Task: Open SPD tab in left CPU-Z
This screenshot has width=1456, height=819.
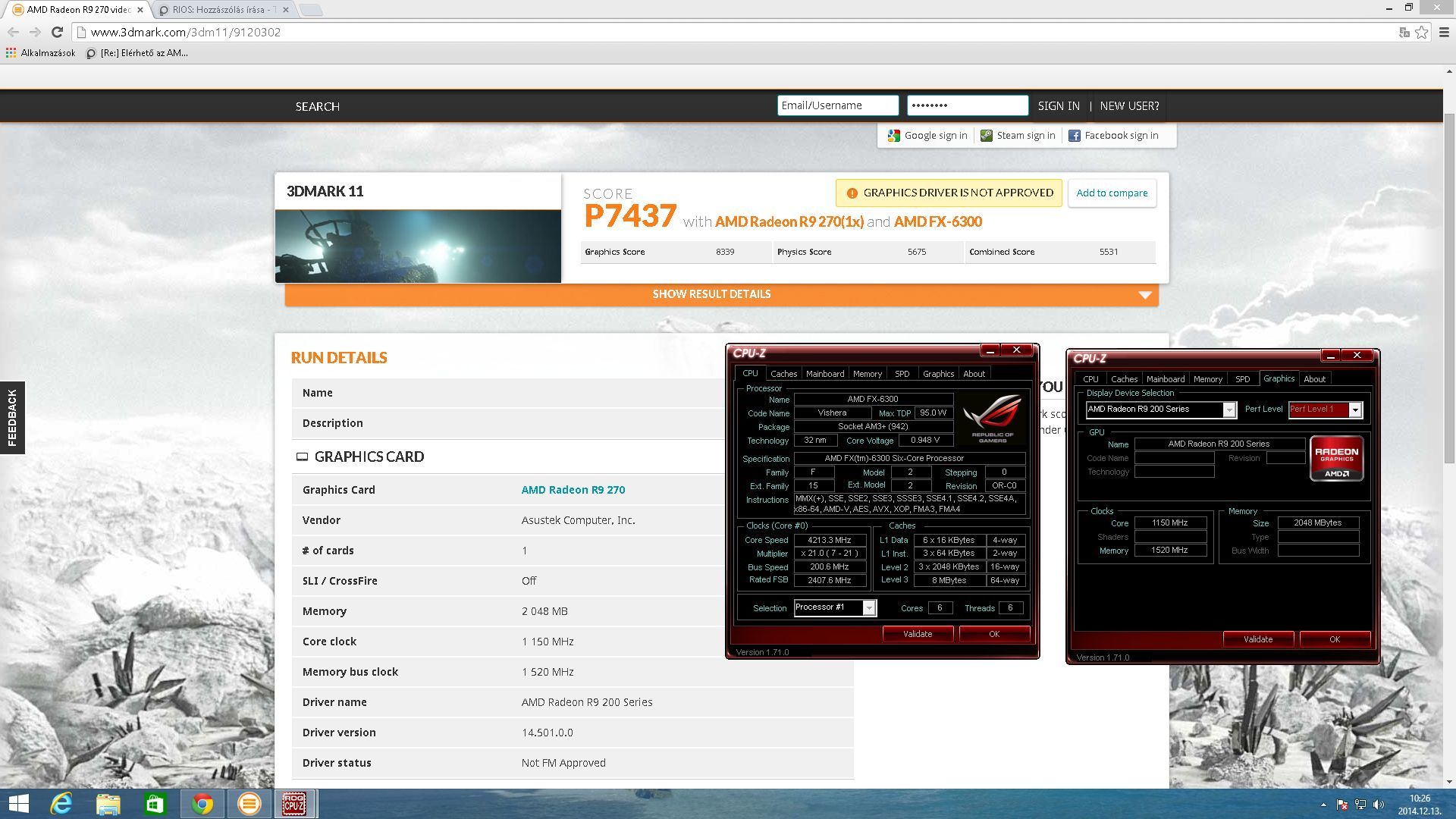Action: (902, 374)
